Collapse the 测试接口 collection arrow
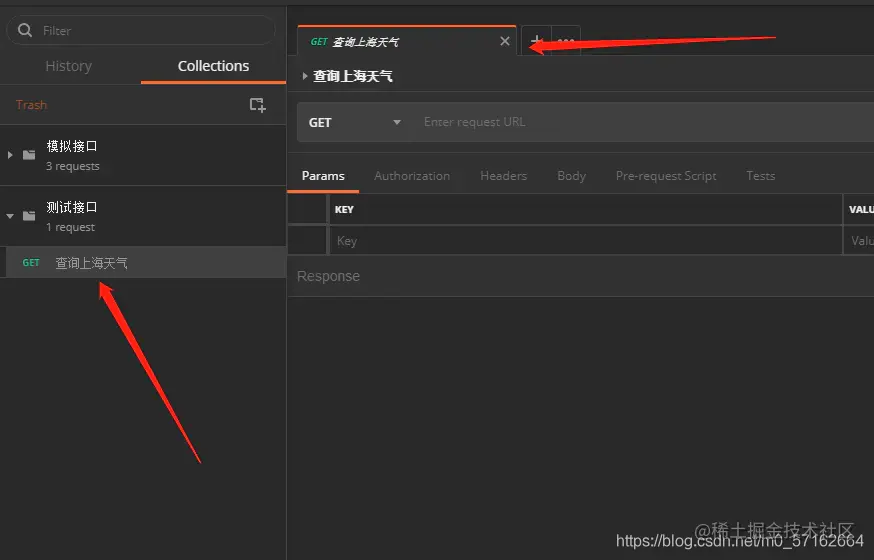874x560 pixels. click(x=10, y=216)
